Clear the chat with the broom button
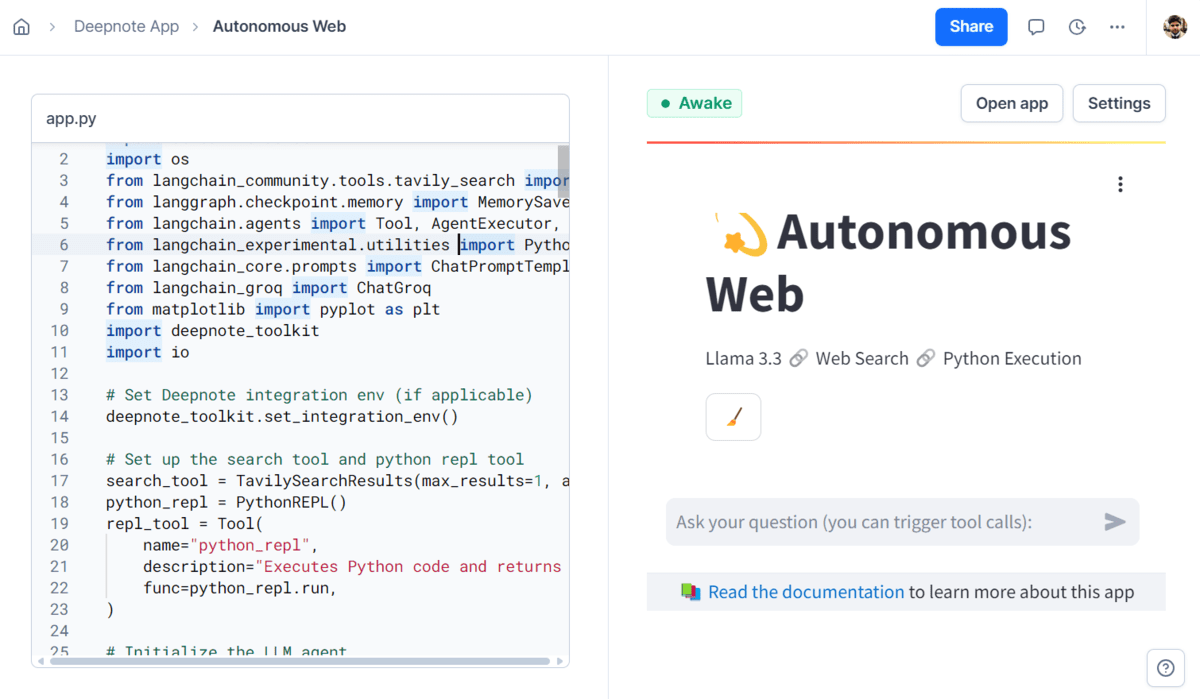This screenshot has width=1200, height=699. tap(733, 417)
